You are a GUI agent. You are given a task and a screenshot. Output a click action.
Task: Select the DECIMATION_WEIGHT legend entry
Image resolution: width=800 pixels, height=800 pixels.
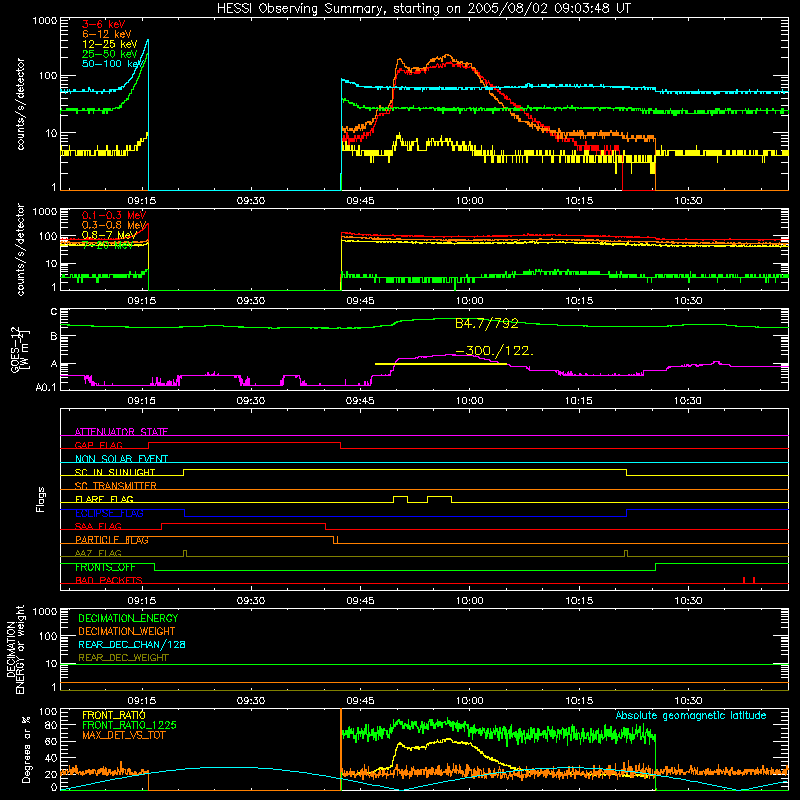pos(127,631)
